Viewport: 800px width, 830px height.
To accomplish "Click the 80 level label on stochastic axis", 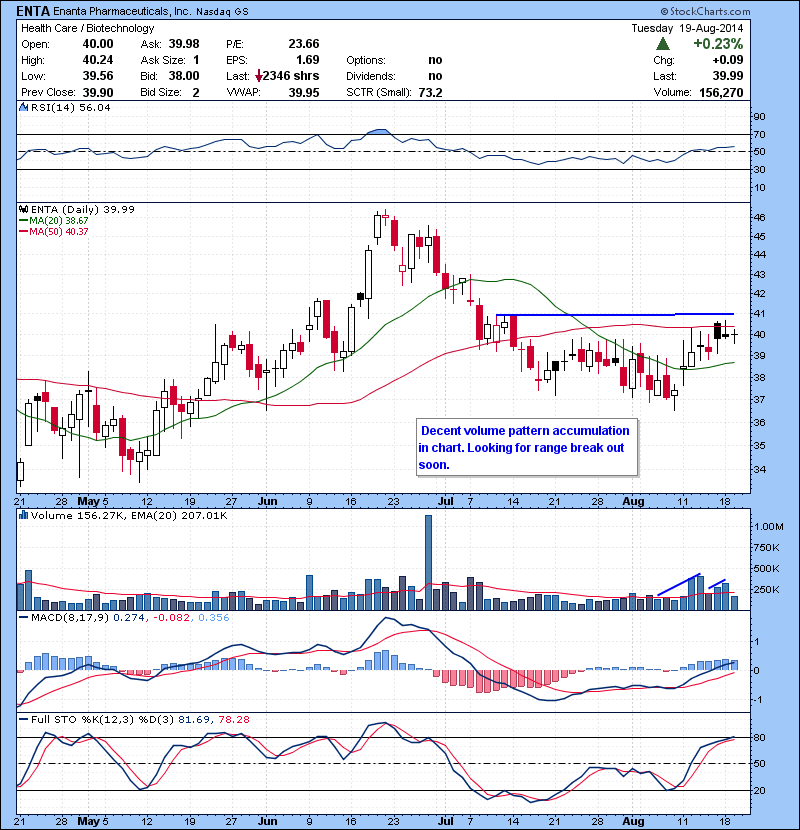I will [759, 737].
